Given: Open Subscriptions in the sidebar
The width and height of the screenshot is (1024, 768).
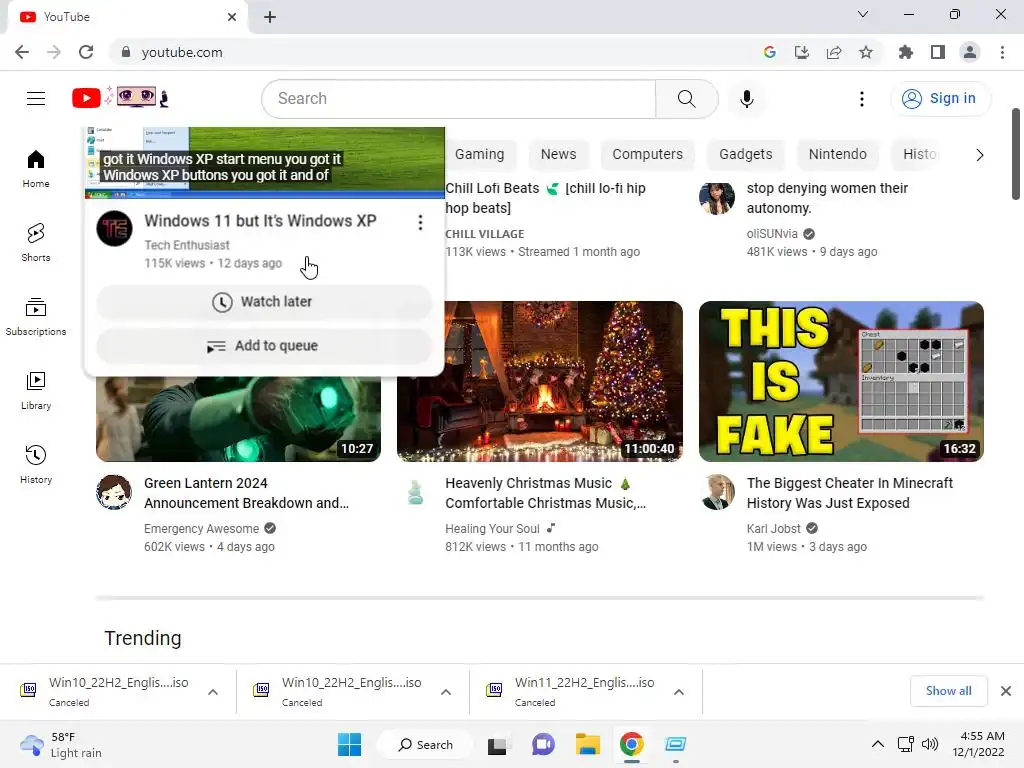Looking at the screenshot, I should pyautogui.click(x=36, y=317).
